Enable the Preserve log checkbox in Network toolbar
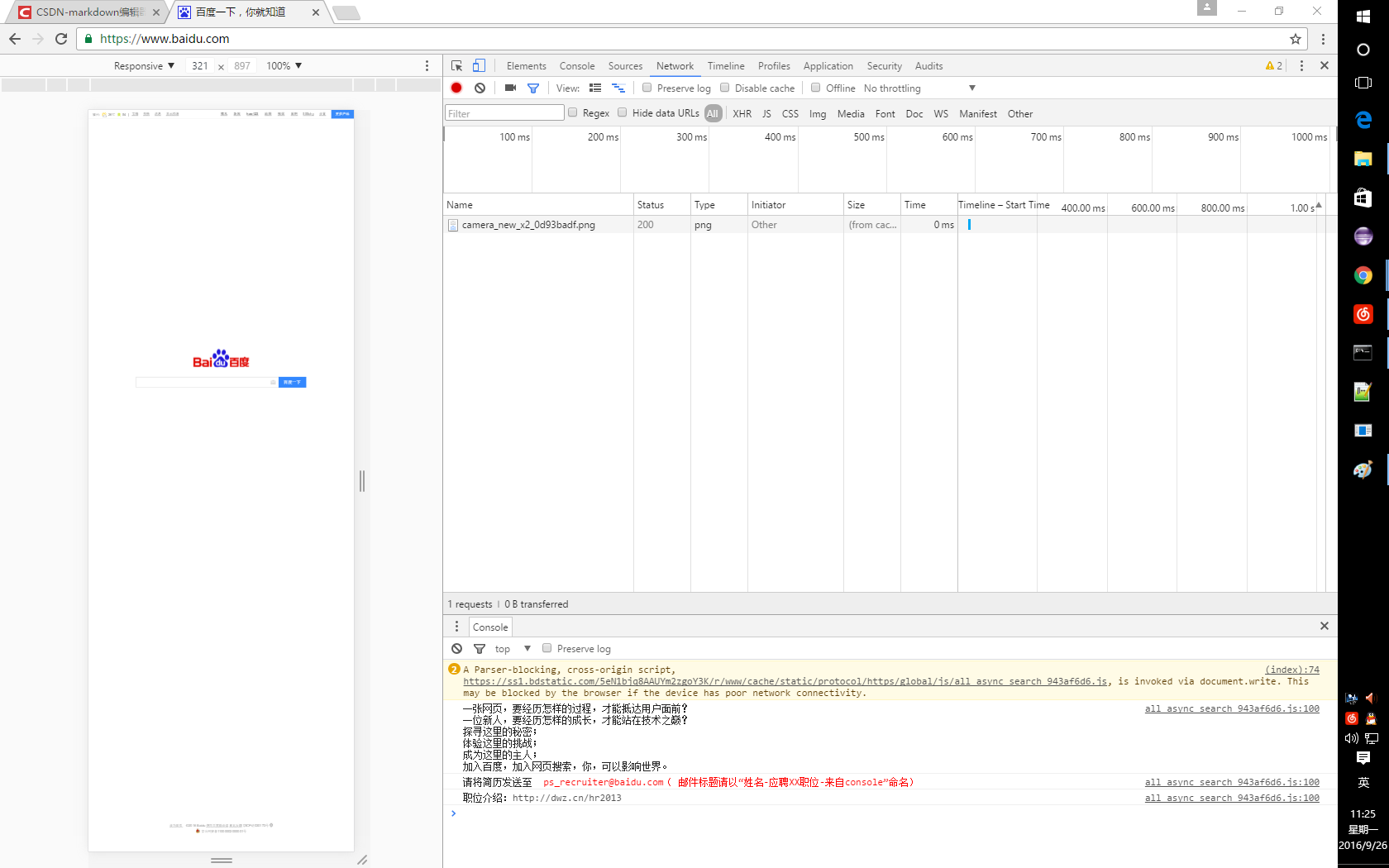1389x868 pixels. [647, 88]
